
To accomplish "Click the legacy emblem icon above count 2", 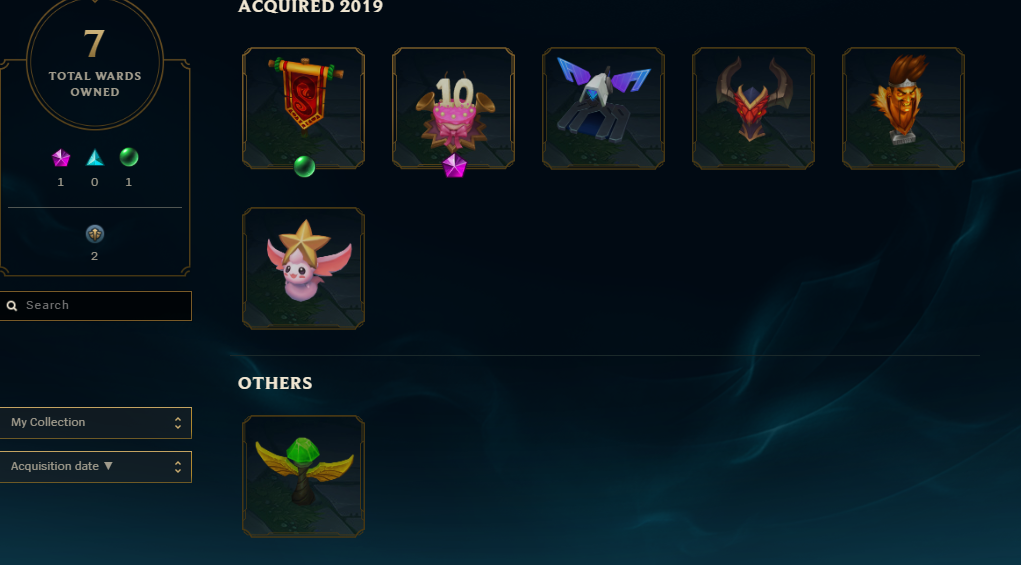I will [95, 234].
